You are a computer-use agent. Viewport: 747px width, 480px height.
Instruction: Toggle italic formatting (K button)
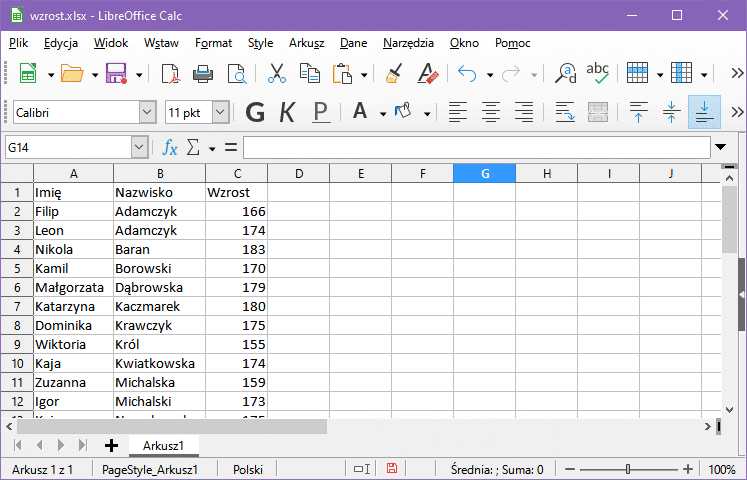pos(287,112)
